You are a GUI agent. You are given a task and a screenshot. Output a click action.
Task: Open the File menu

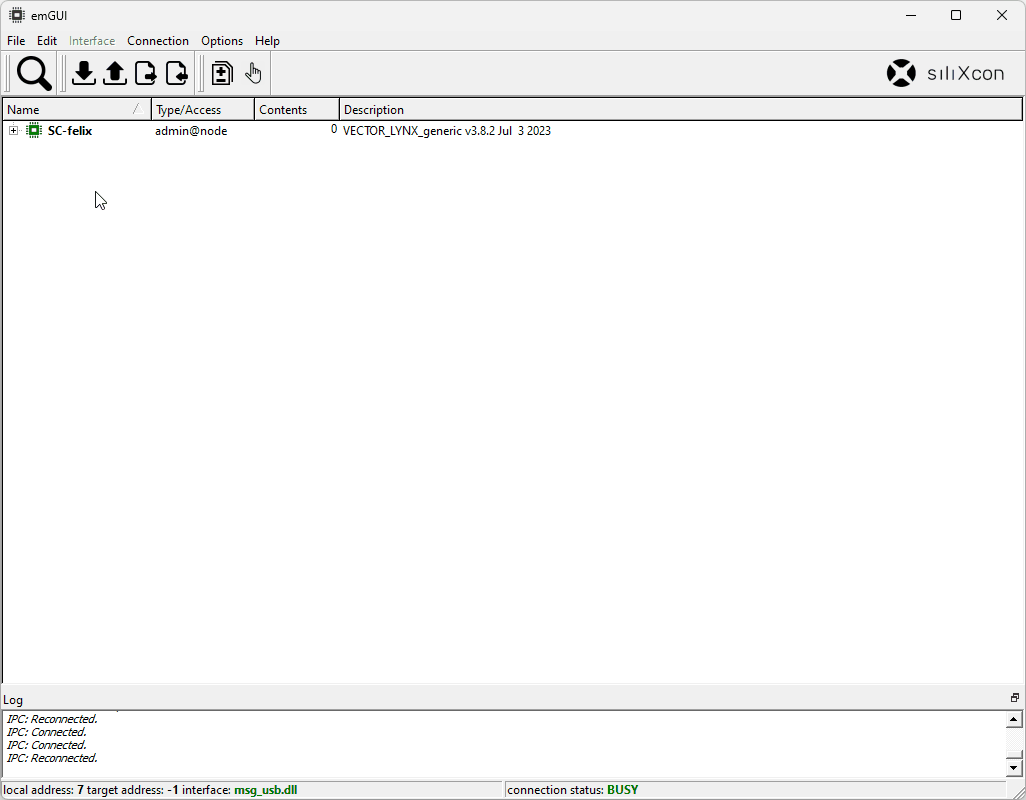tap(16, 41)
